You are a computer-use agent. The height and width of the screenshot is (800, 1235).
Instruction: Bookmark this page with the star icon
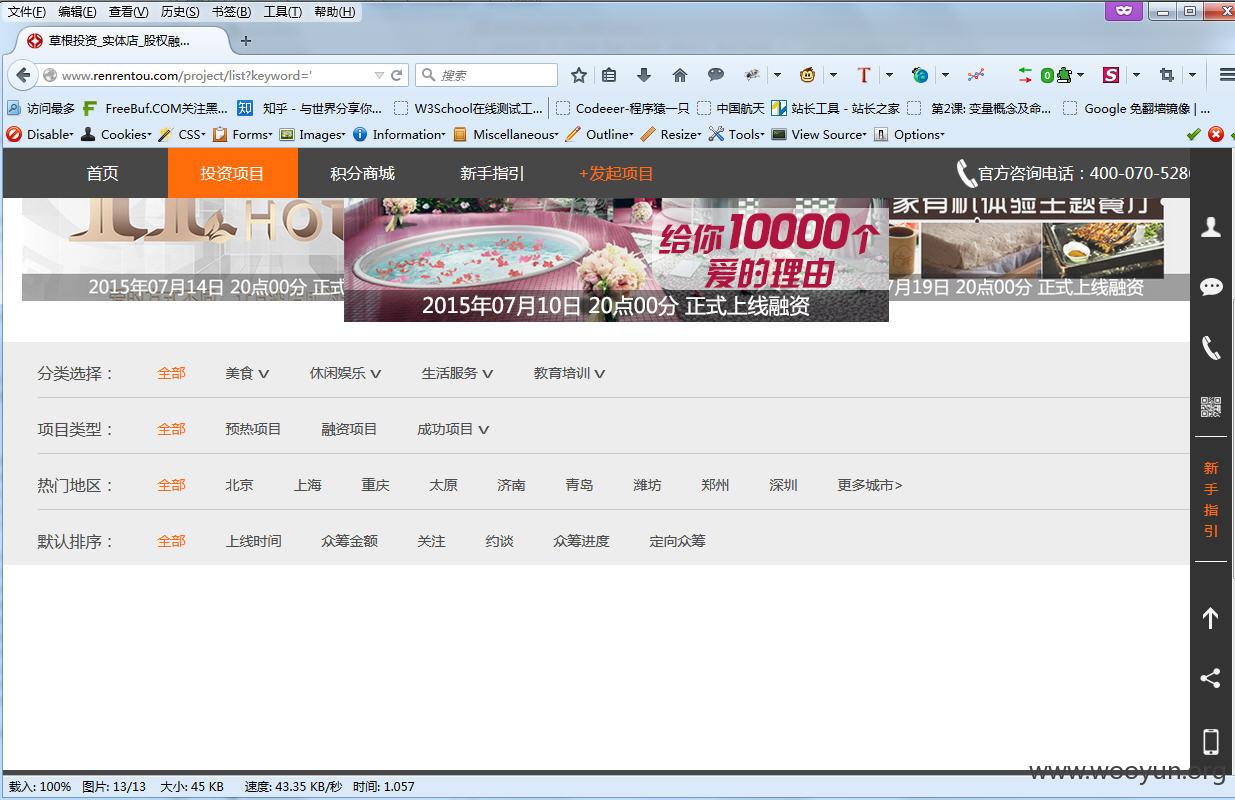[x=578, y=75]
